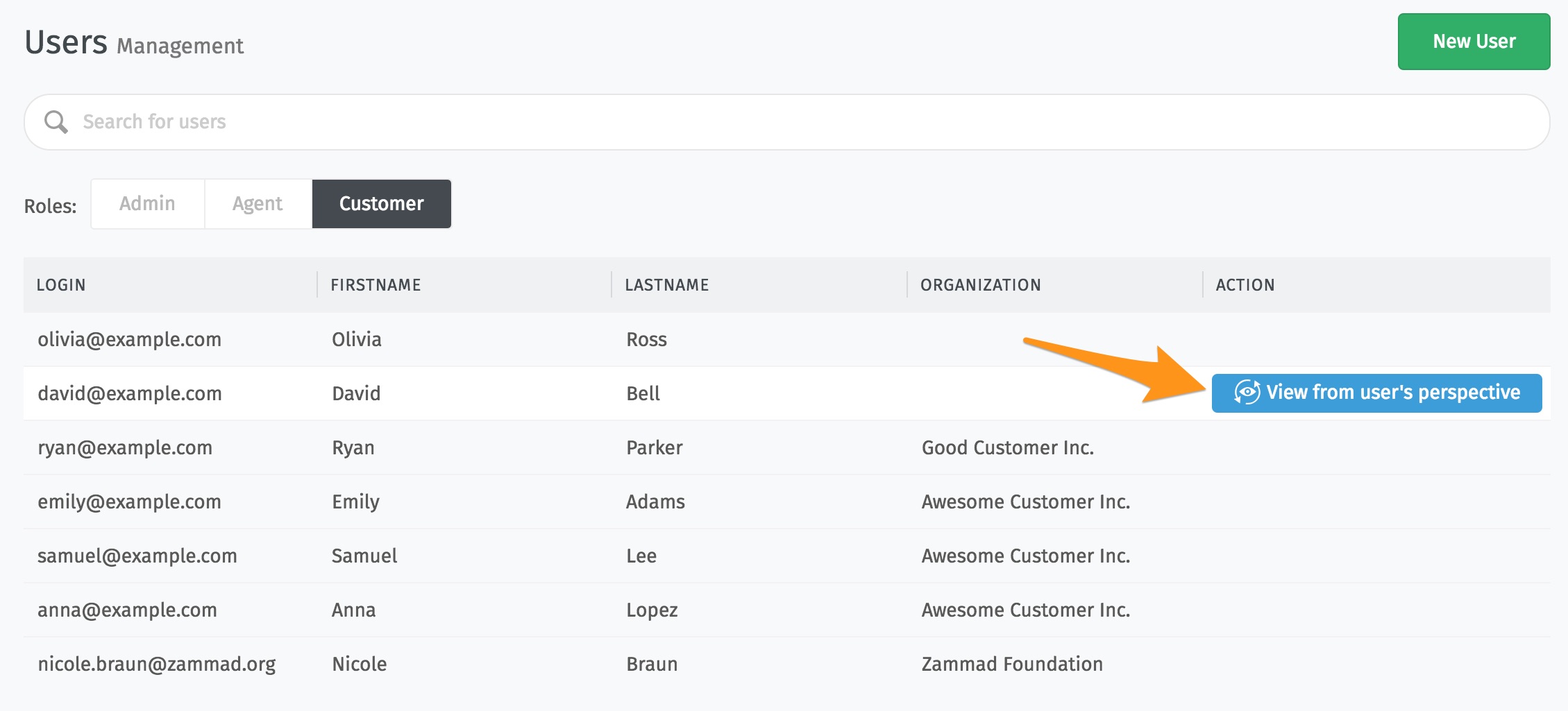This screenshot has height=711, width=1568.
Task: Open user ryan@example.com
Action: (125, 447)
